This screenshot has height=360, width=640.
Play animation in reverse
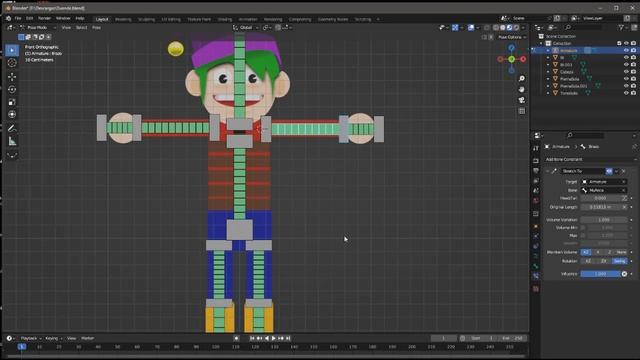pos(267,338)
